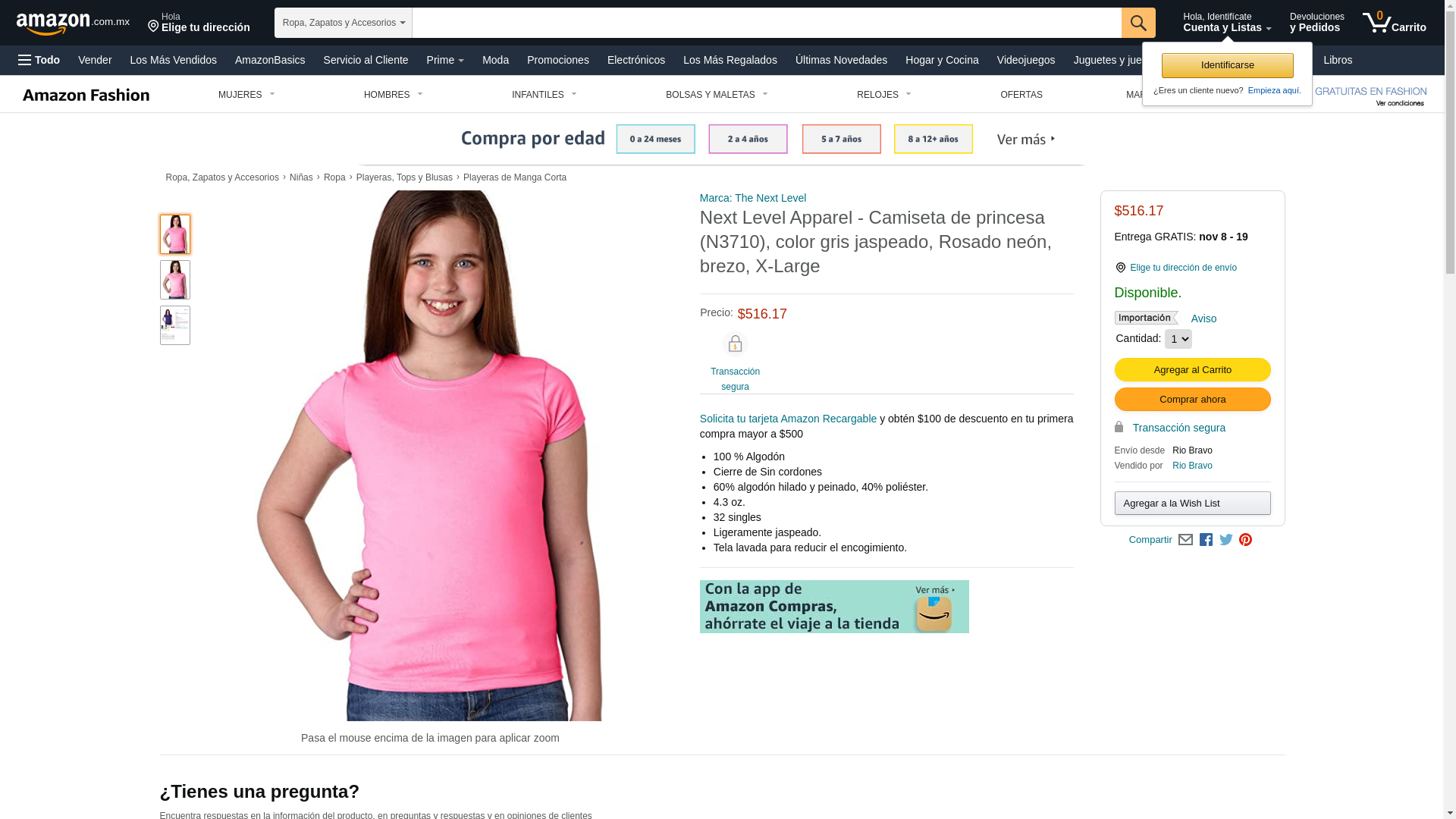Select the second product thumbnail image

click(x=175, y=280)
